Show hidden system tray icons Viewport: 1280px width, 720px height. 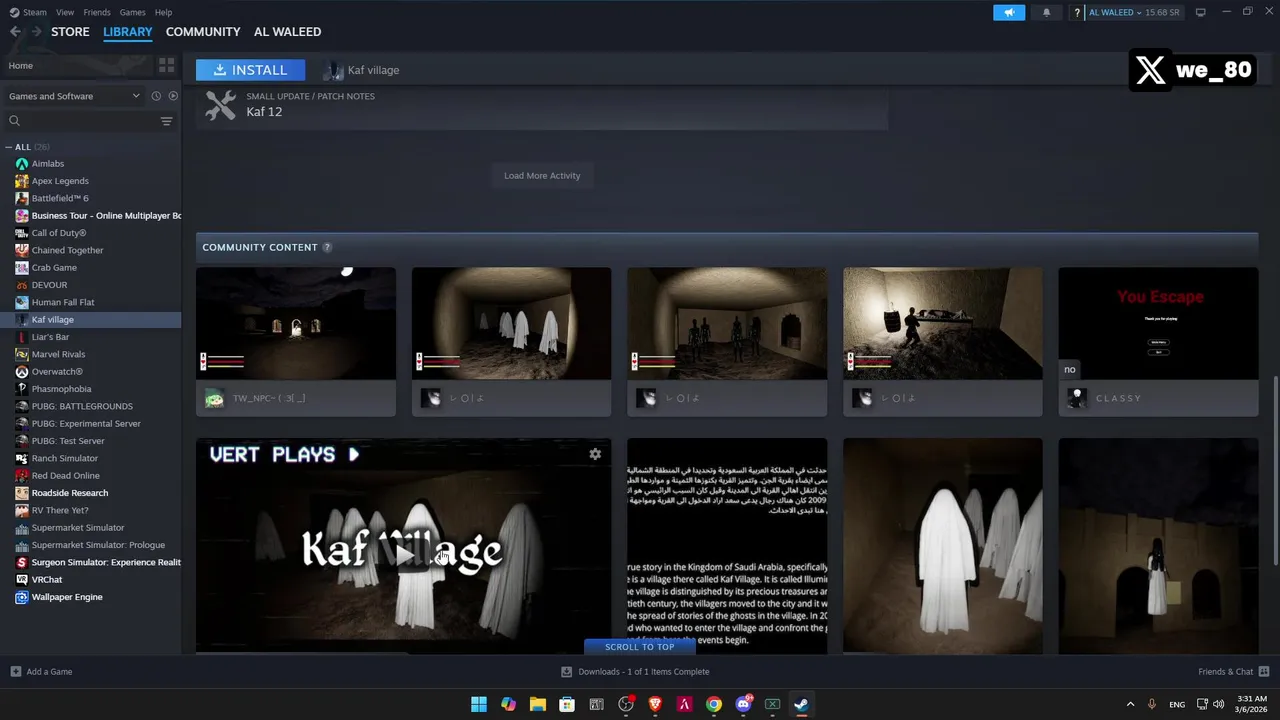click(1130, 704)
